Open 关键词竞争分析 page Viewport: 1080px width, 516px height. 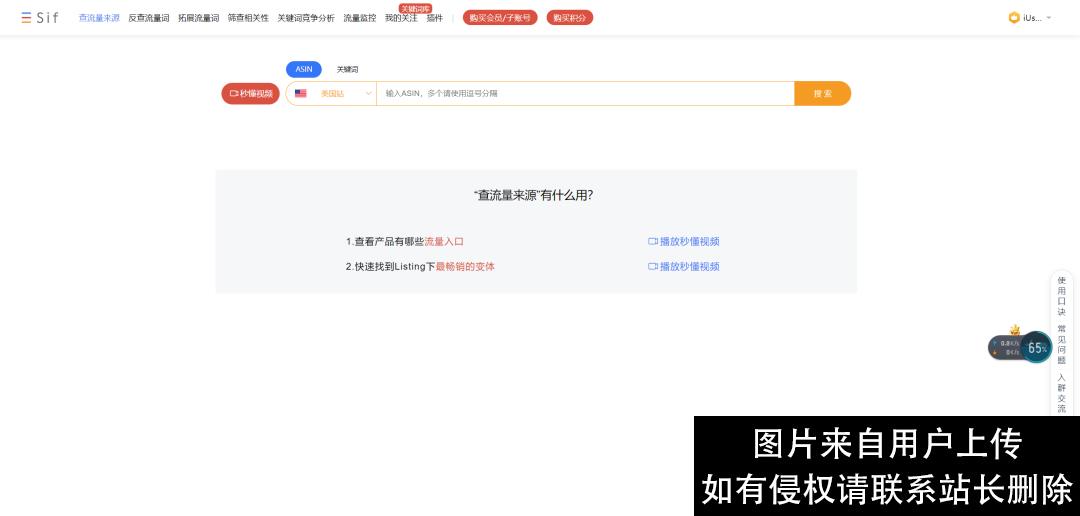tap(306, 18)
